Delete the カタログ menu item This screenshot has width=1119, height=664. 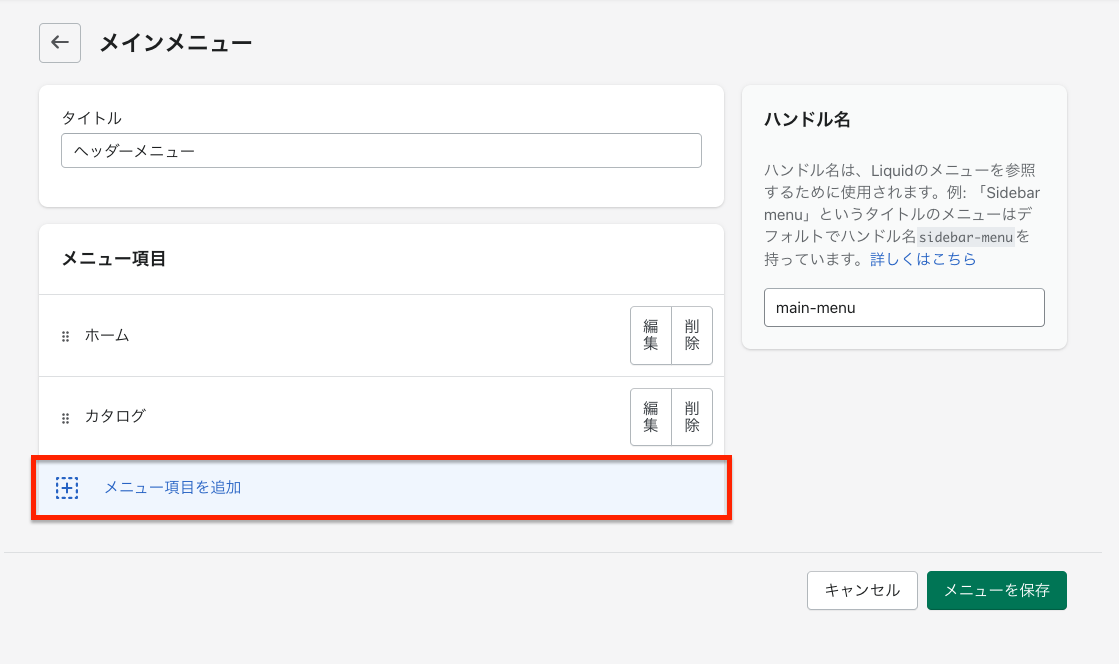pyautogui.click(x=692, y=417)
